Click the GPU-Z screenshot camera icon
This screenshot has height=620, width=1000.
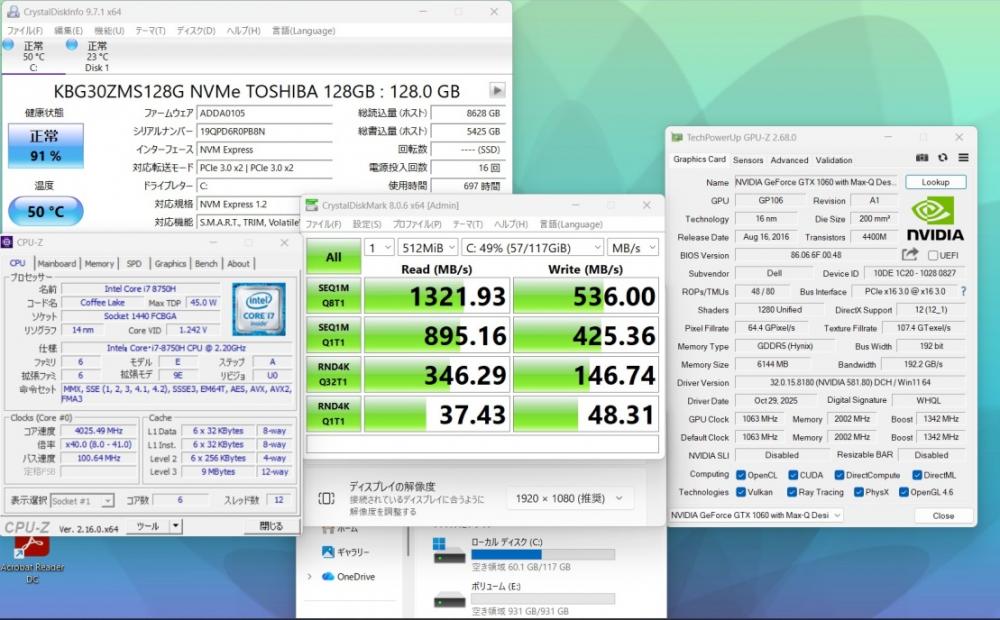coord(922,158)
